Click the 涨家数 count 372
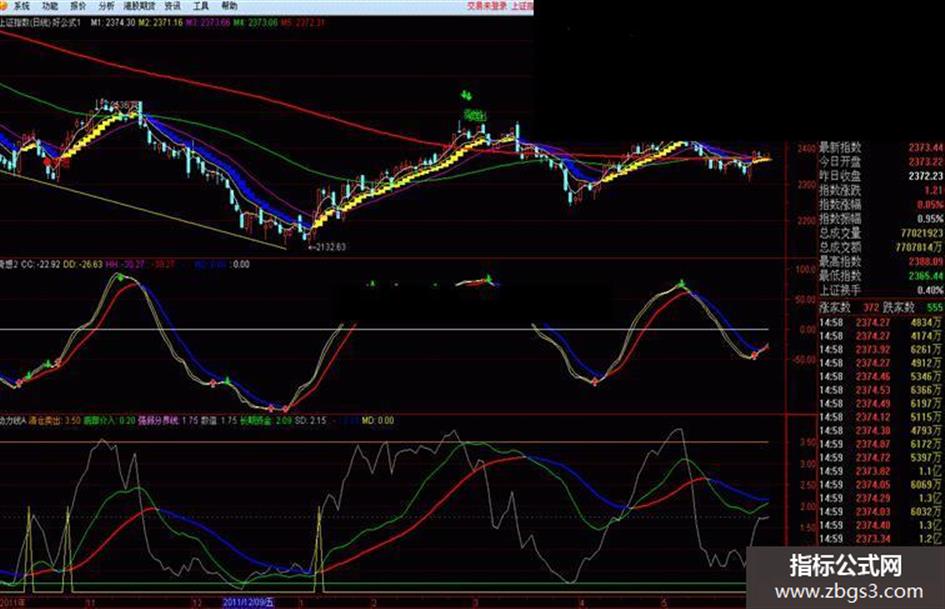The height and width of the screenshot is (609, 945). [871, 308]
